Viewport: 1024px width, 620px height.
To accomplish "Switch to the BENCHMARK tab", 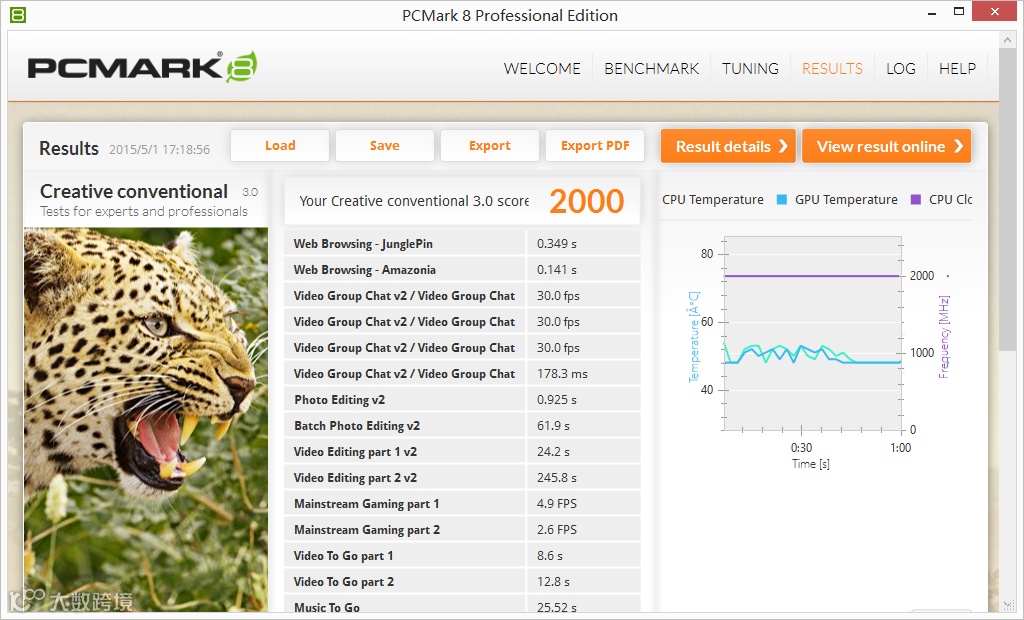I will click(651, 69).
